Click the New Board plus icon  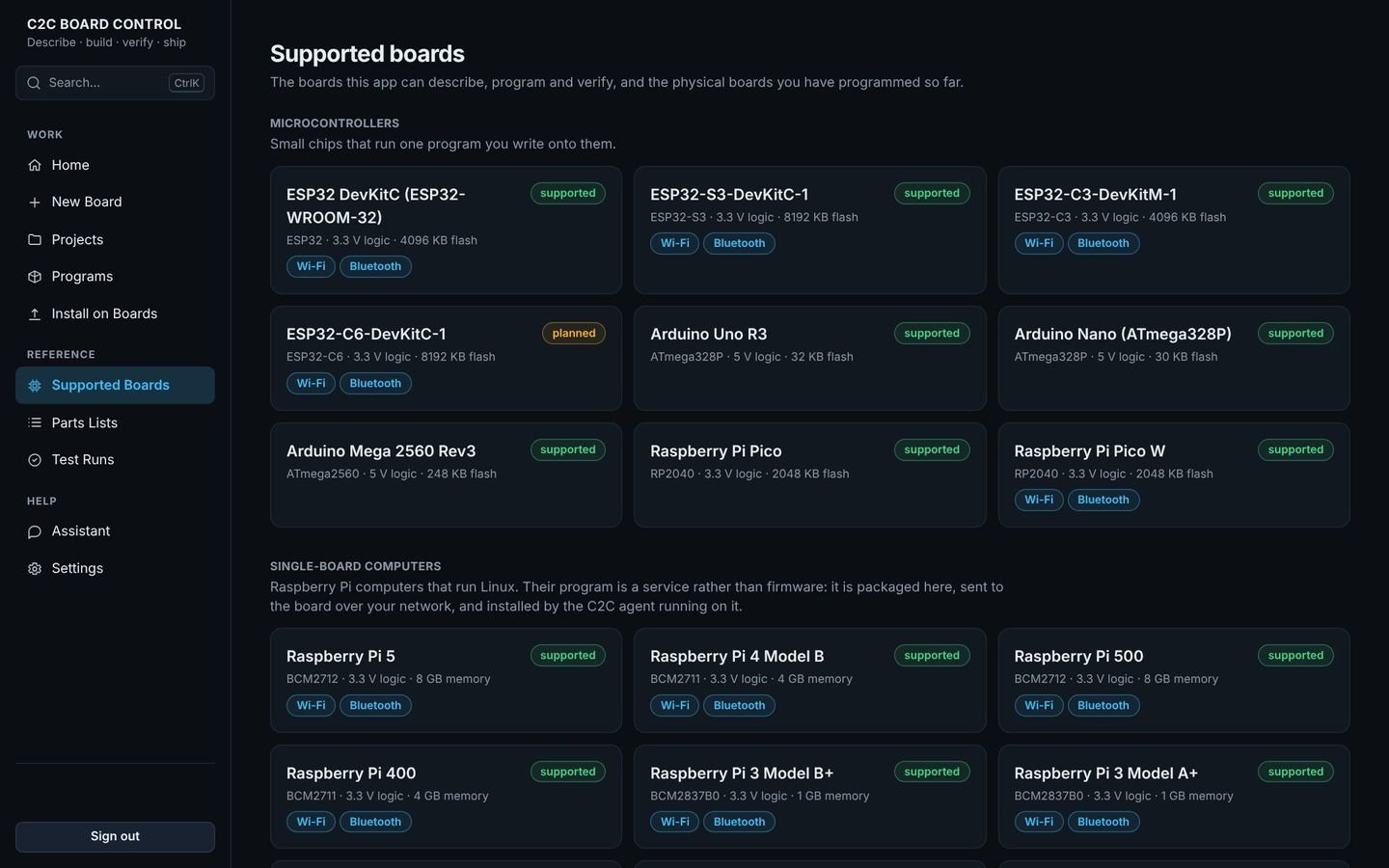[x=35, y=203]
